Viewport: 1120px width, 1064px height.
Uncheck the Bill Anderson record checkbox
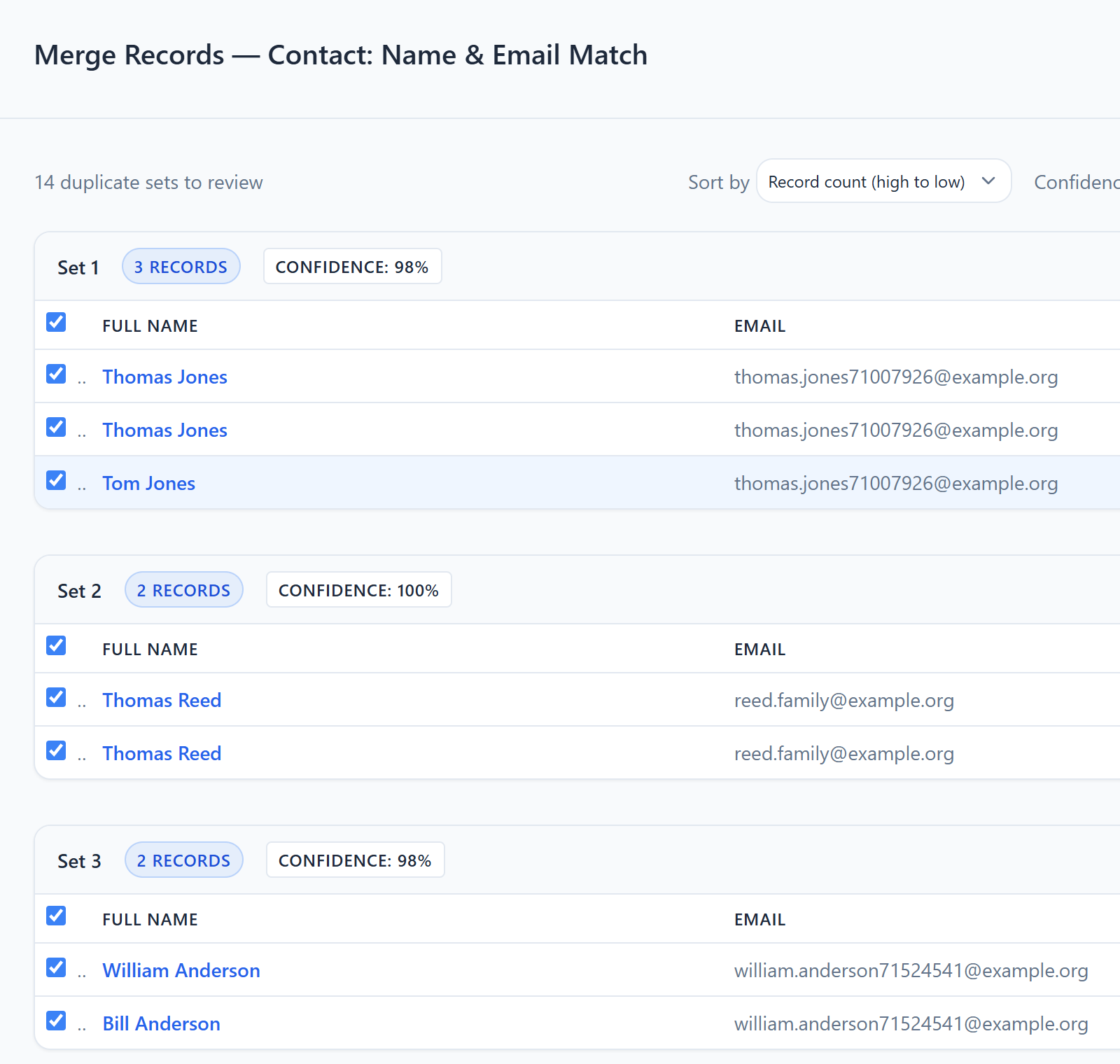[x=56, y=1021]
